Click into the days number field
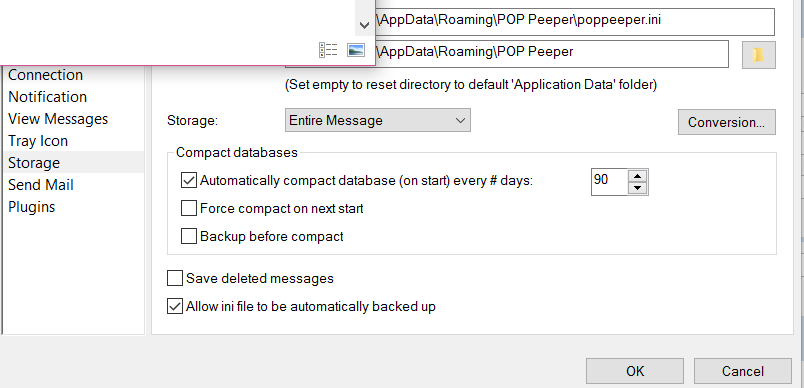Image resolution: width=804 pixels, height=388 pixels. pyautogui.click(x=609, y=181)
